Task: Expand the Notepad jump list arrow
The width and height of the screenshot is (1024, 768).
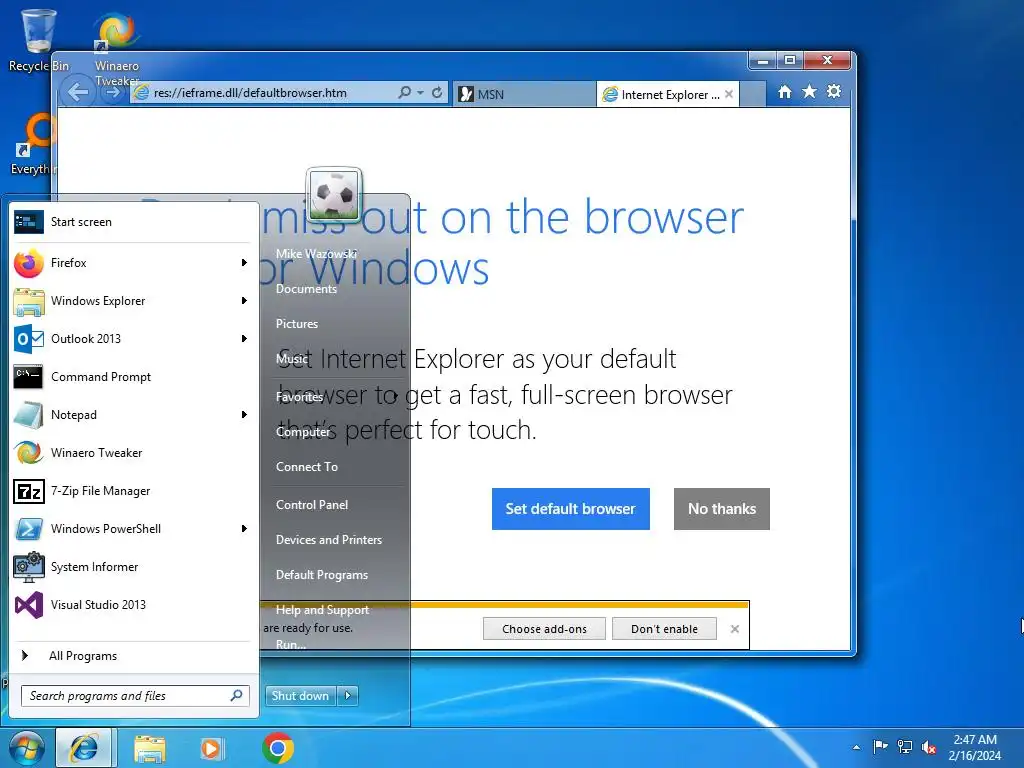Action: (x=244, y=415)
